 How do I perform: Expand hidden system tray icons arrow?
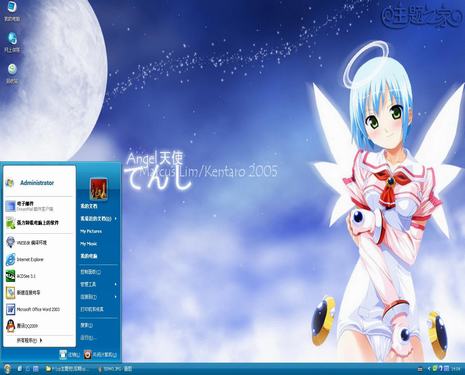coord(429,369)
